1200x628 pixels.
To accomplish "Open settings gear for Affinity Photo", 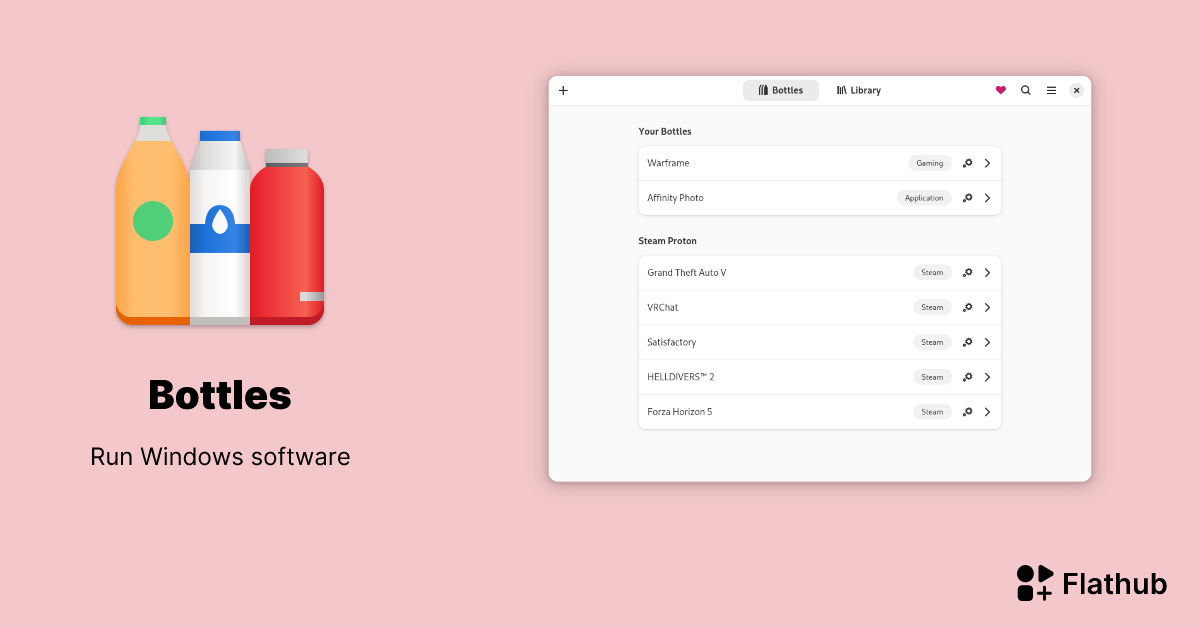I will pos(966,198).
